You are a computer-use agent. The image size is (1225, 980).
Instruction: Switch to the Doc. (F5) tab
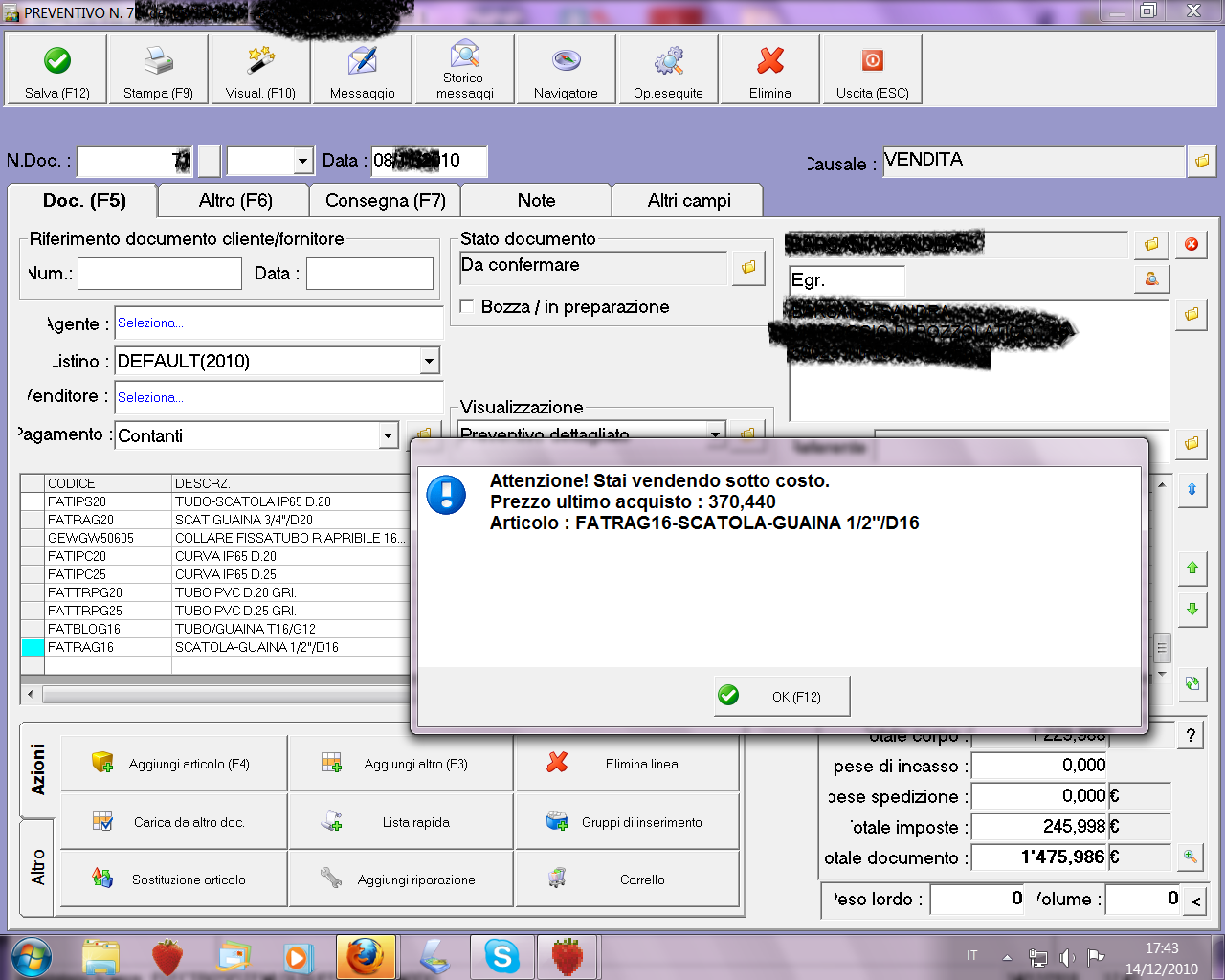click(x=84, y=201)
